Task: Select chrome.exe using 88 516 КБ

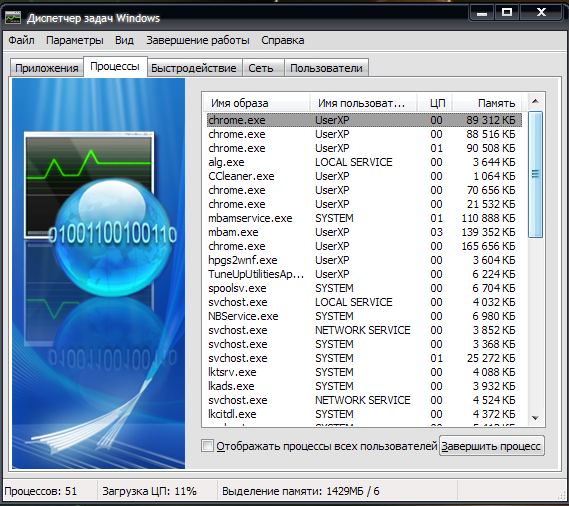Action: tap(364, 134)
